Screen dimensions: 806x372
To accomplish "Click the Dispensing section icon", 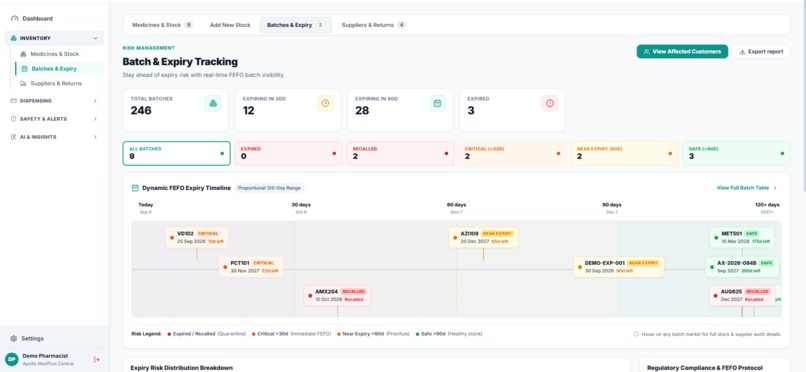I will point(14,101).
